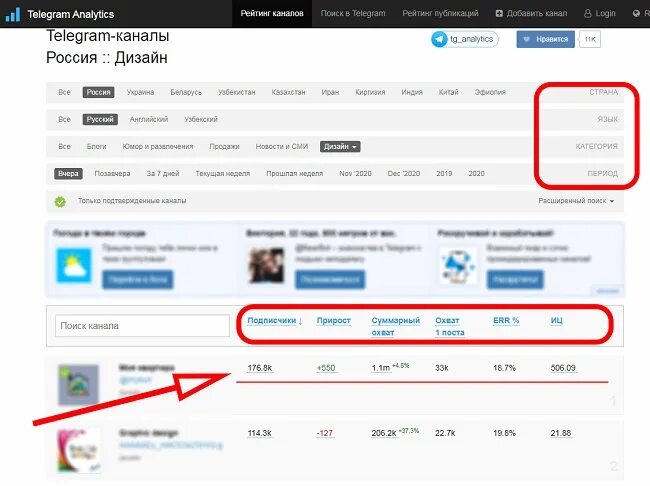Sort by Прирост column

pyautogui.click(x=333, y=321)
